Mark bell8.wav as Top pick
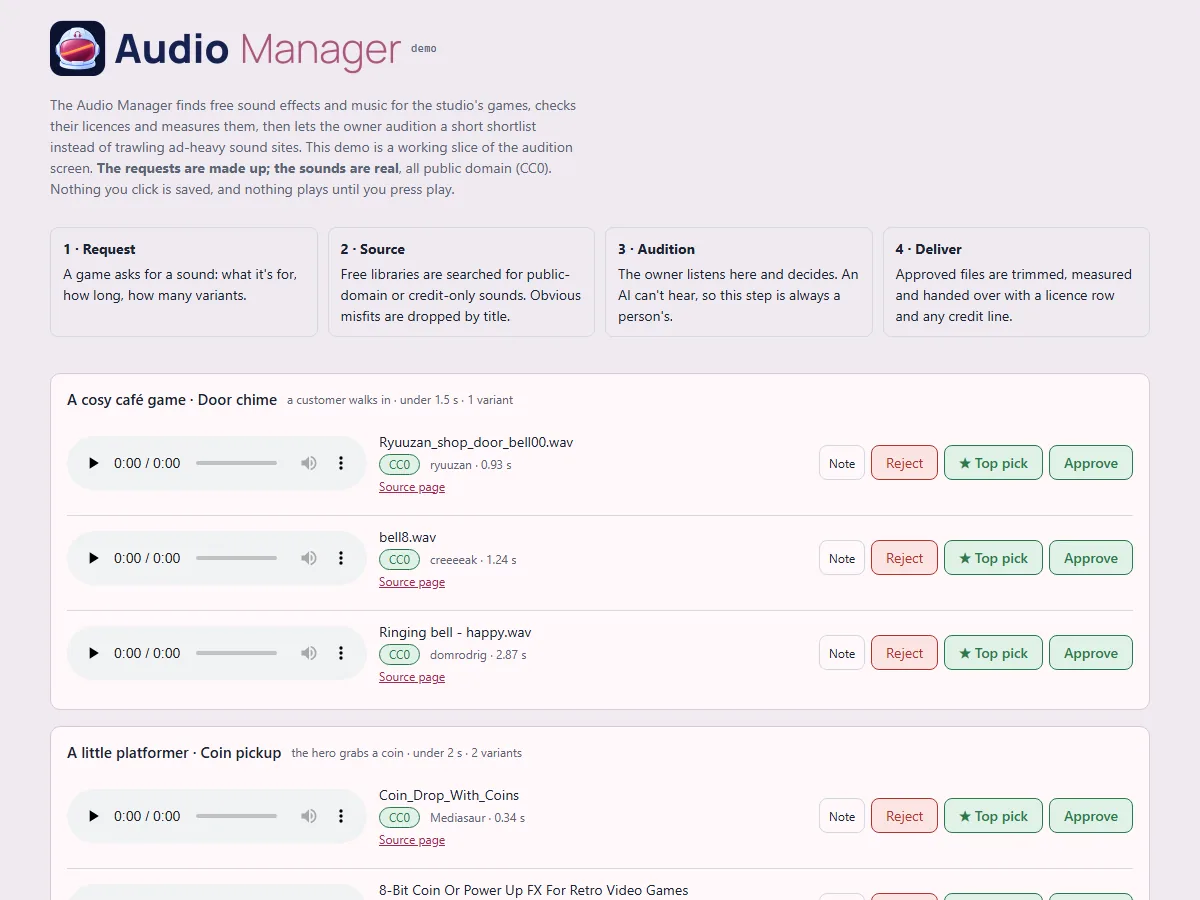 [x=993, y=558]
